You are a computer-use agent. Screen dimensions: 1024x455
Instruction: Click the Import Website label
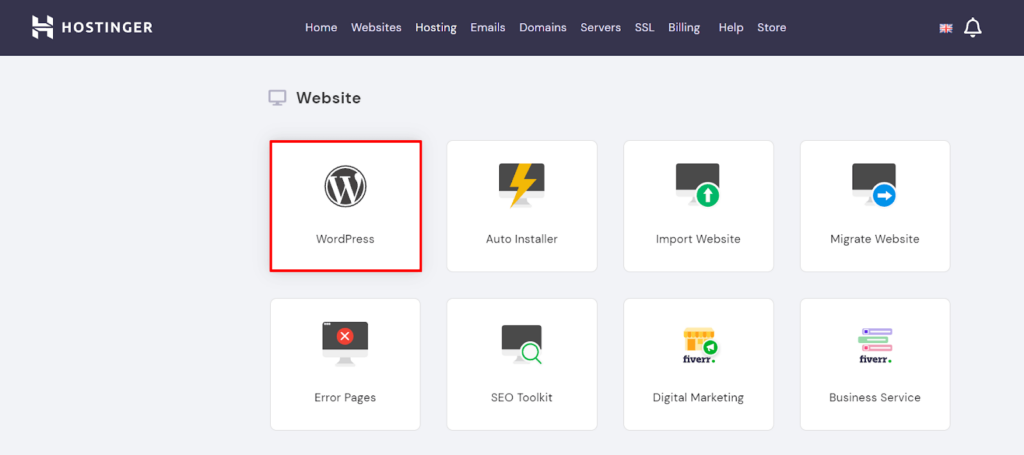pos(698,239)
